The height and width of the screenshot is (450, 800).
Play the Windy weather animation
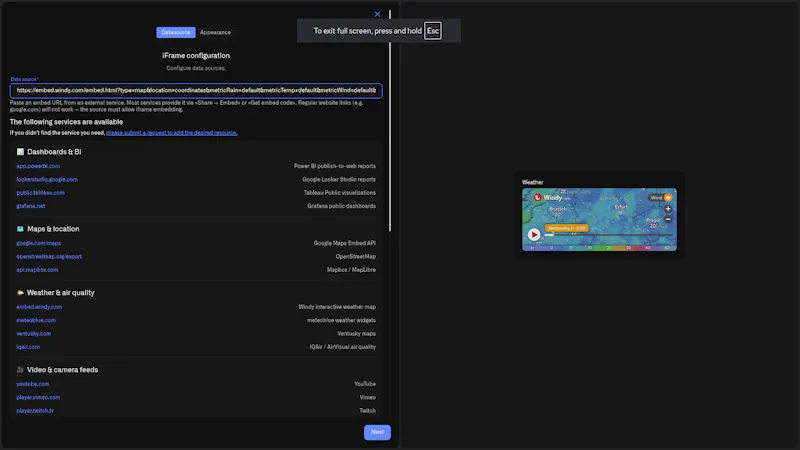pyautogui.click(x=534, y=234)
